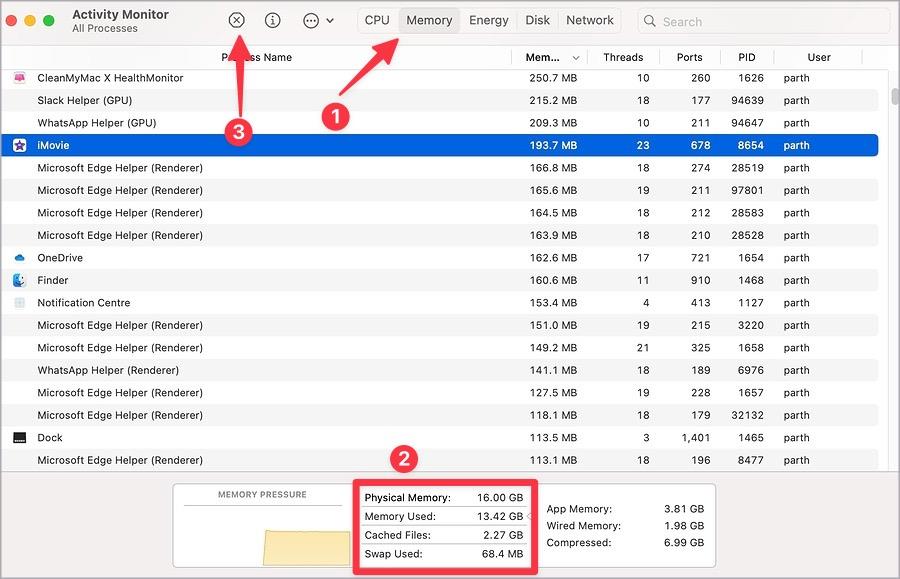Click the OneDrive cloud icon
Image resolution: width=900 pixels, height=579 pixels.
point(20,258)
